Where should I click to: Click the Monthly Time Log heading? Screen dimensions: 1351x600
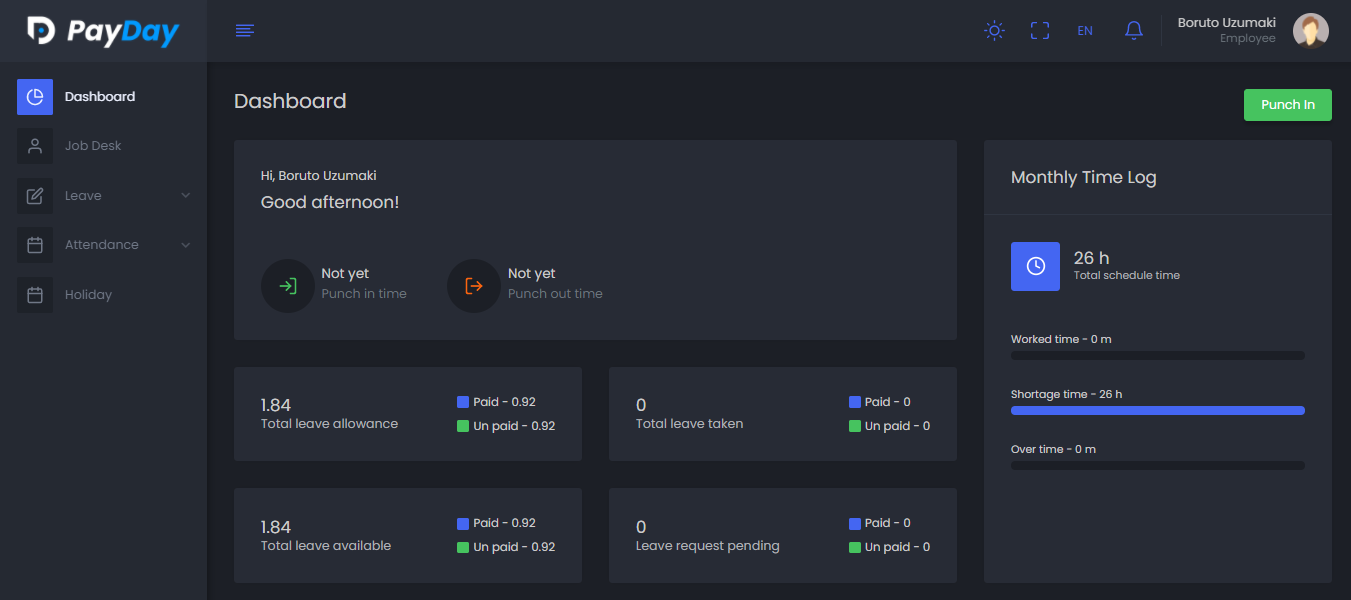[x=1084, y=178]
